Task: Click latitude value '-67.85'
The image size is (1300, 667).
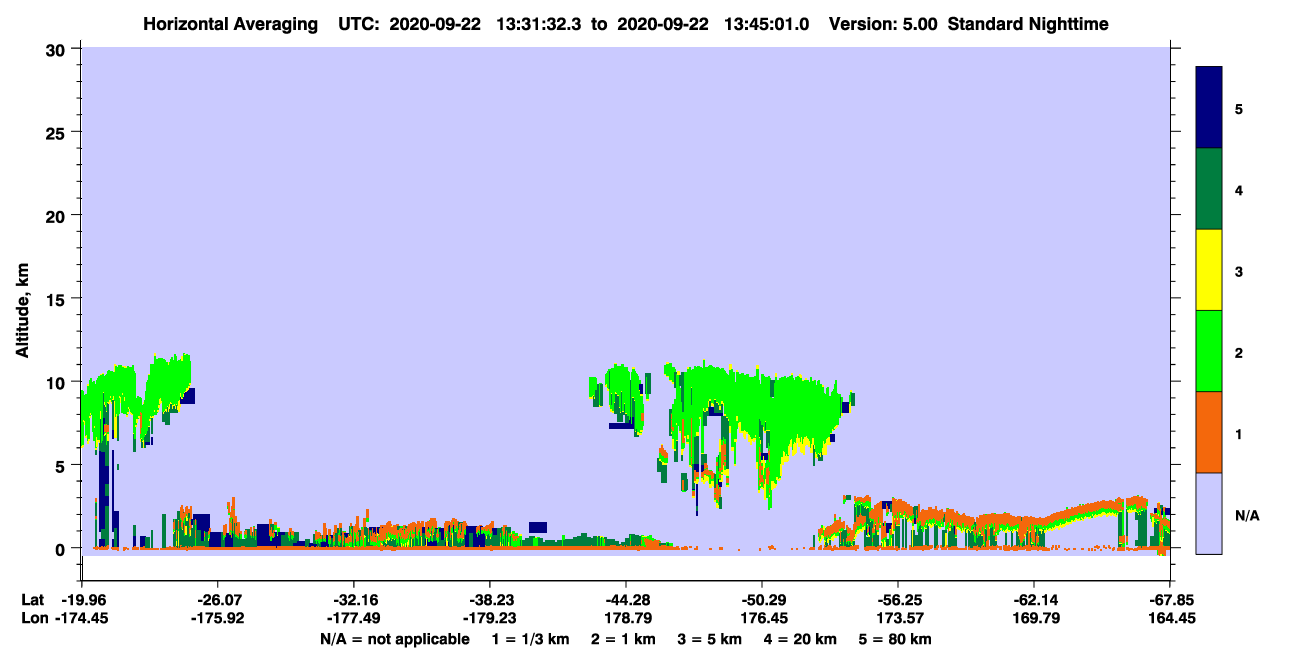Action: 1170,599
